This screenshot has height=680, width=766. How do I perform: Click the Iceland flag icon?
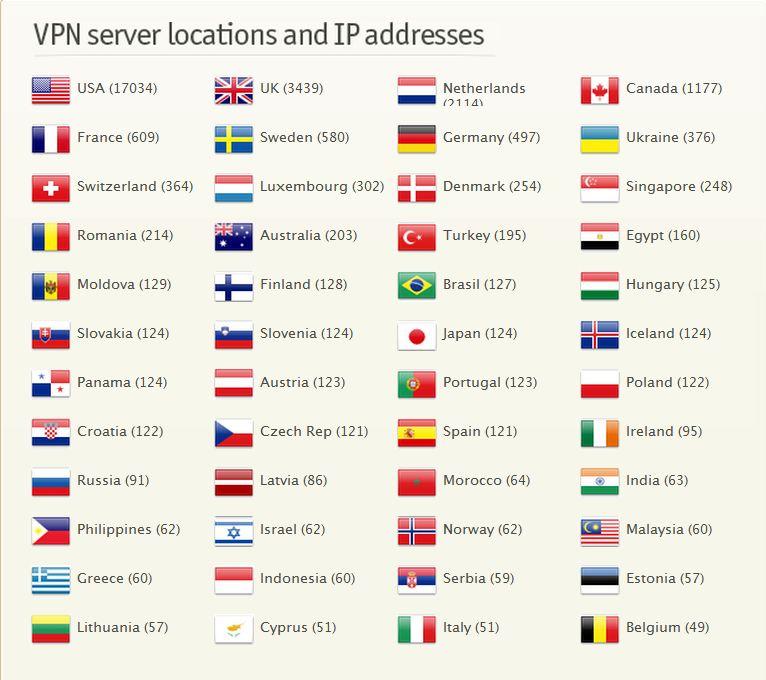pyautogui.click(x=600, y=336)
